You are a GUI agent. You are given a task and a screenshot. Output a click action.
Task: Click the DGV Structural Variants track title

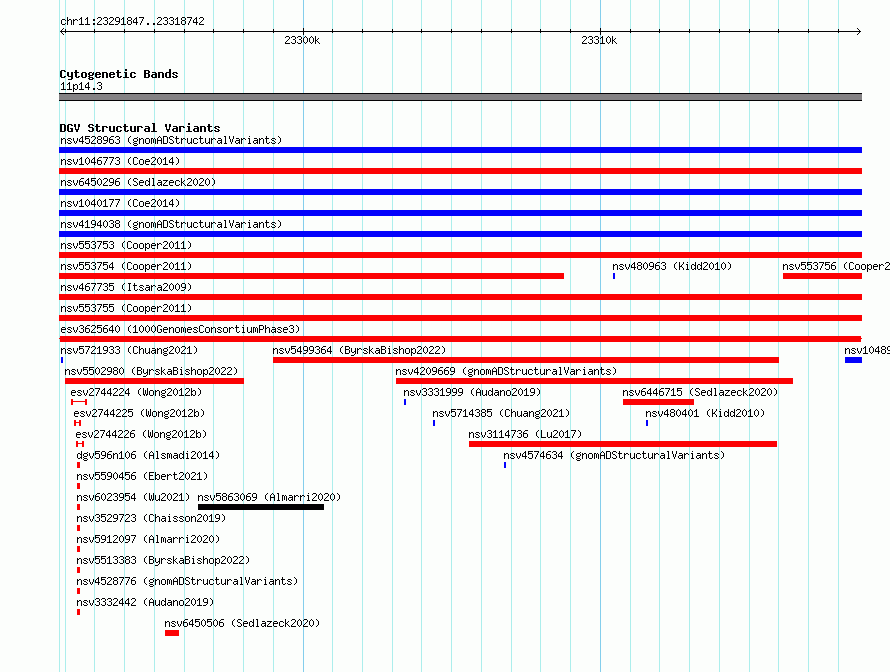[x=140, y=128]
